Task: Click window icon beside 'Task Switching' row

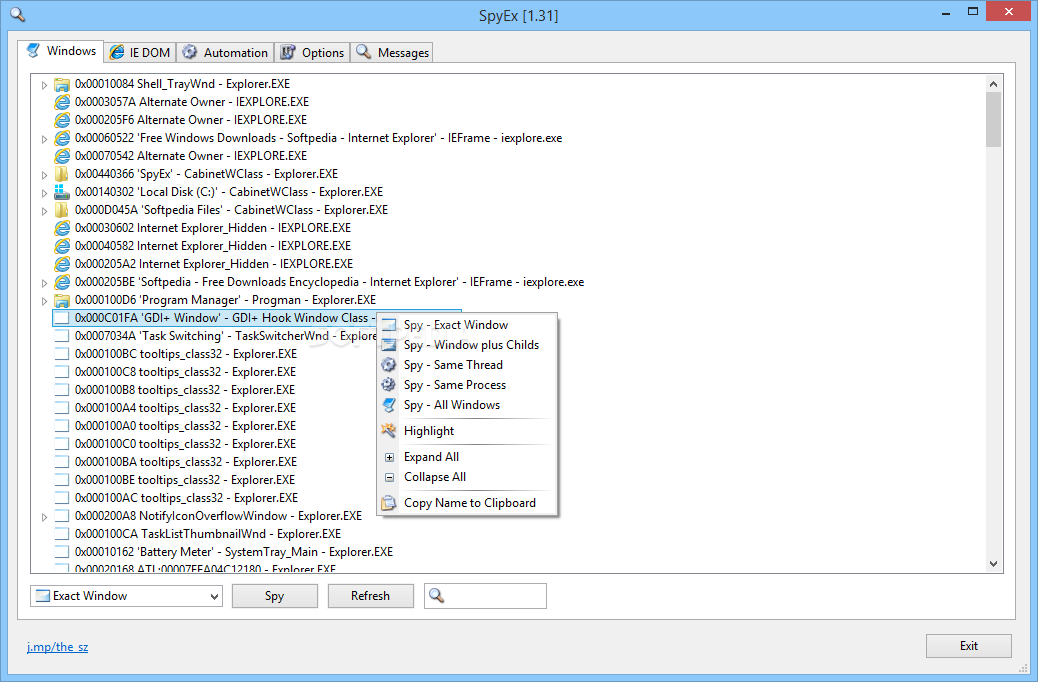Action: tap(62, 336)
